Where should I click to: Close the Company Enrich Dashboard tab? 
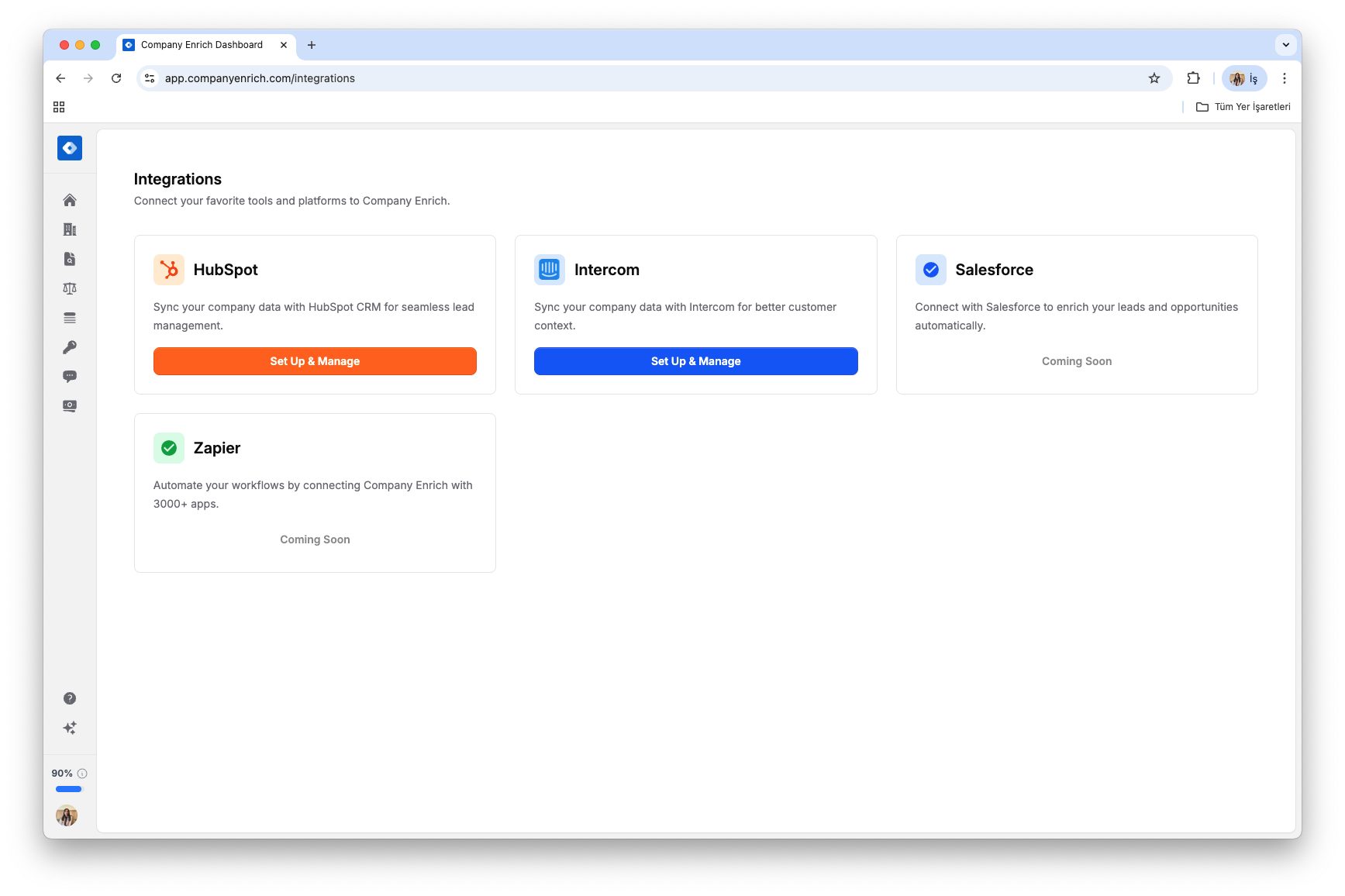pos(284,45)
